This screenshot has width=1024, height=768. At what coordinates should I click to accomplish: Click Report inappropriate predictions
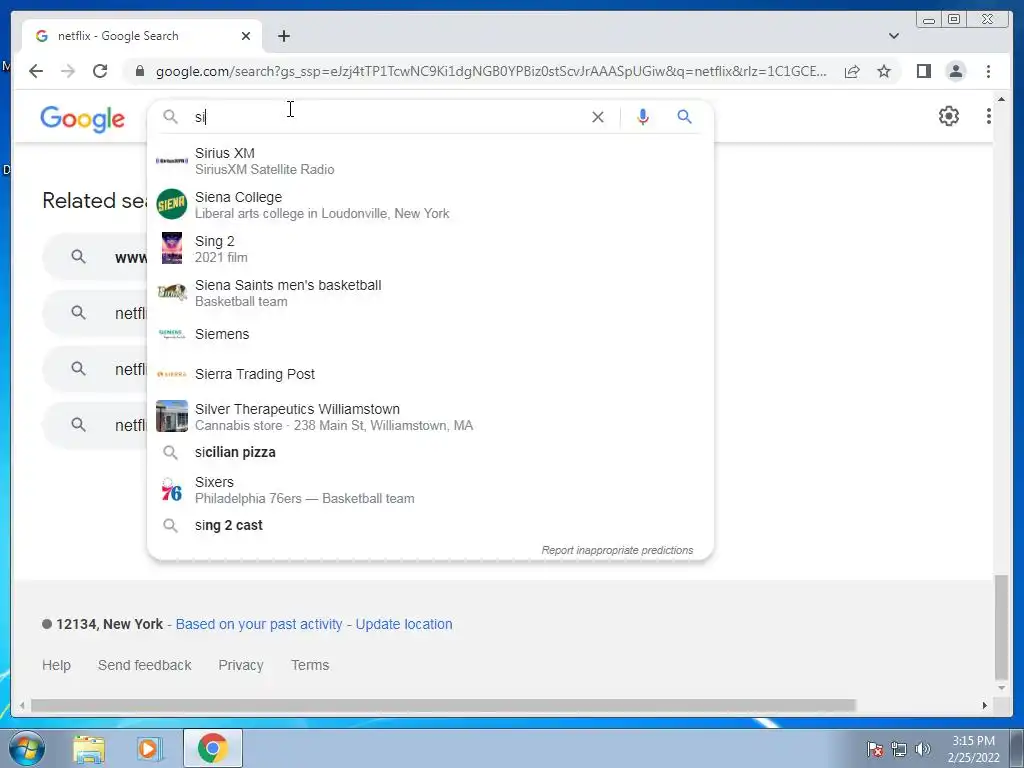[617, 550]
